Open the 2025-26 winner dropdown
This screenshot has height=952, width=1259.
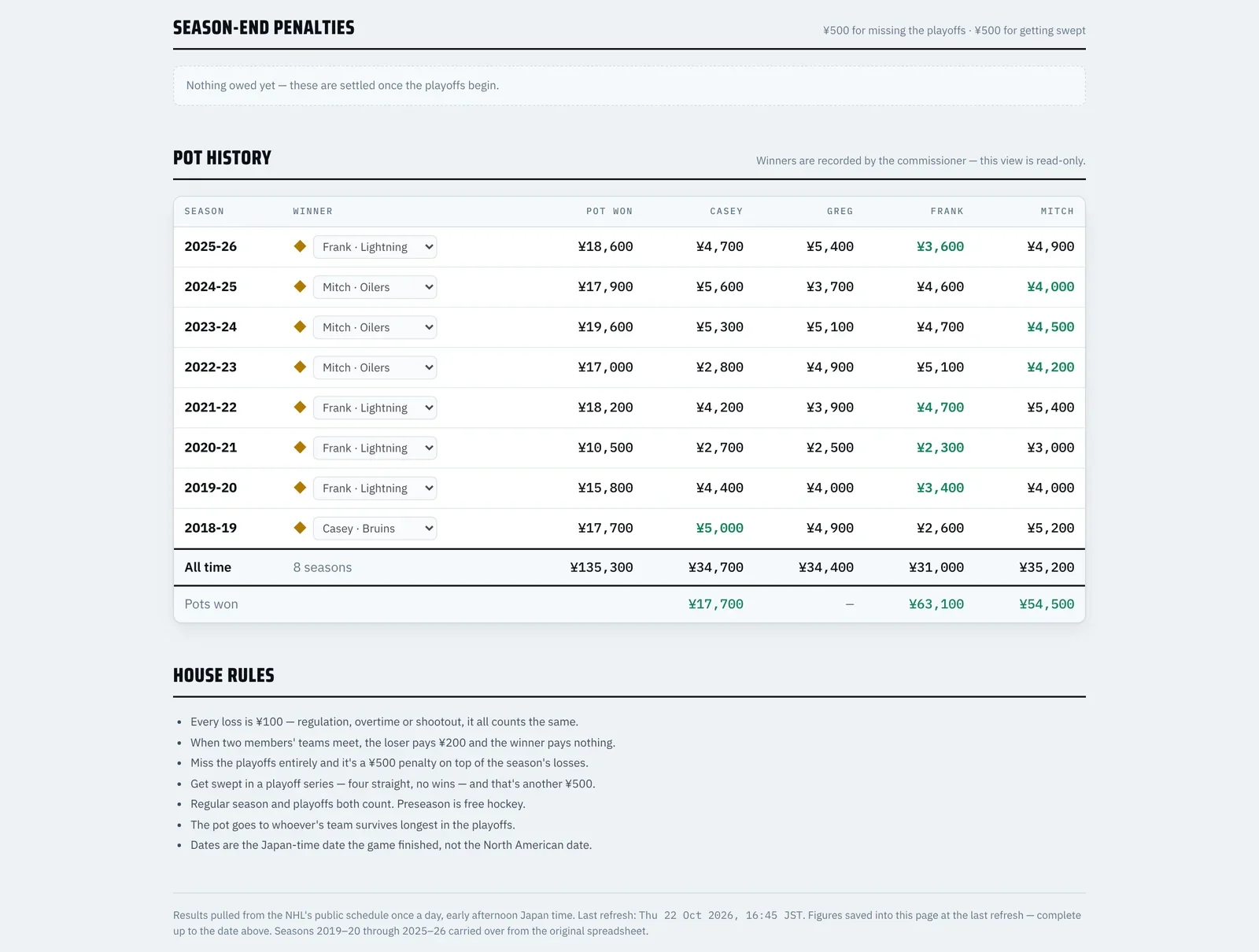[x=375, y=247]
